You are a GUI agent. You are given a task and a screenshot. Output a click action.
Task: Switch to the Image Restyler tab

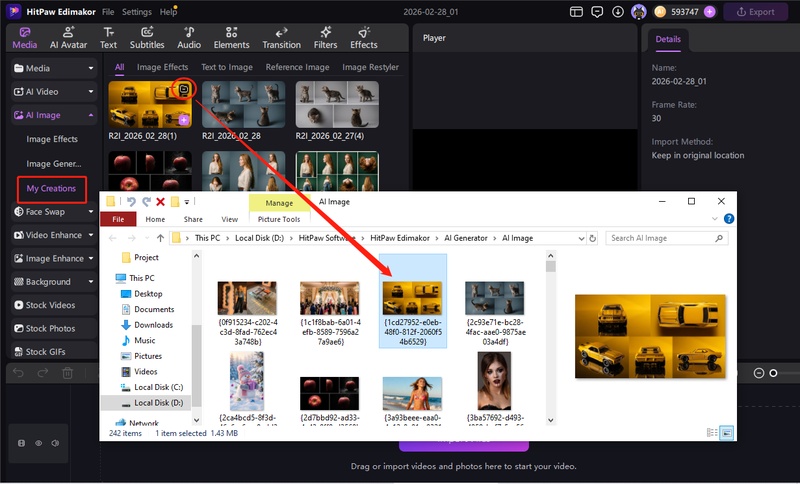pos(370,67)
